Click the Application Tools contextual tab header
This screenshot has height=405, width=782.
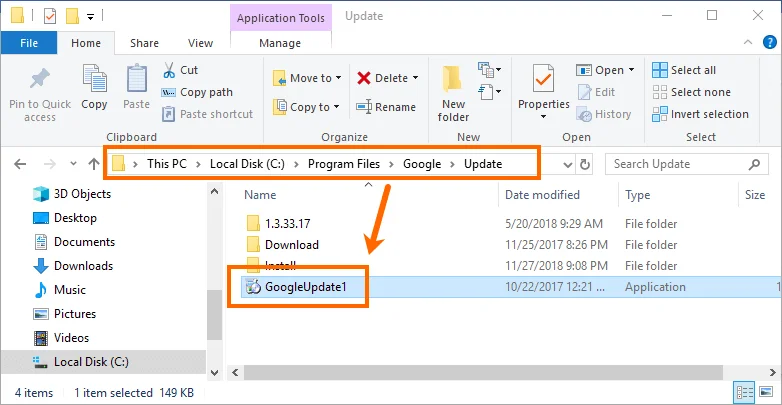click(x=281, y=18)
